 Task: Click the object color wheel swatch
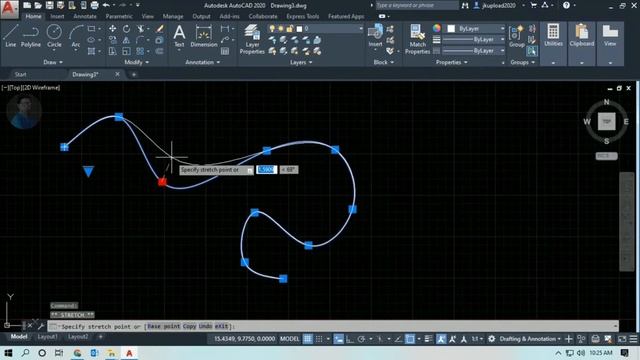pos(437,28)
